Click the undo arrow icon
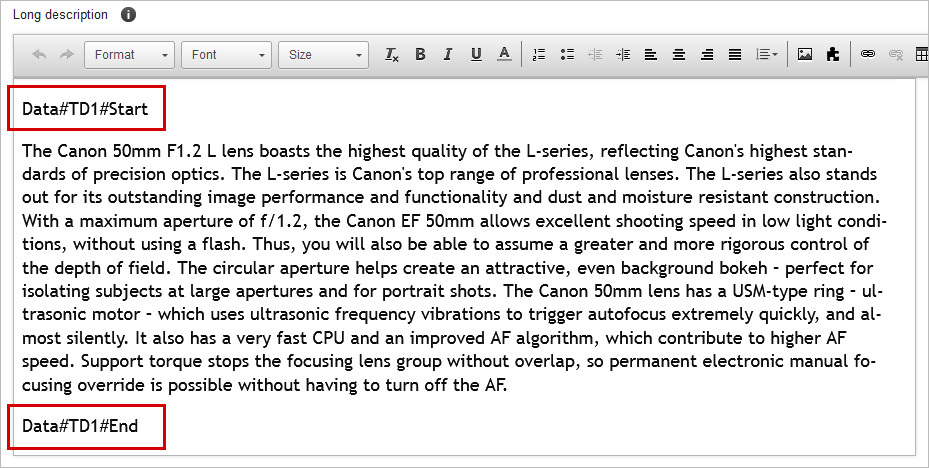This screenshot has width=929, height=468. (x=39, y=55)
